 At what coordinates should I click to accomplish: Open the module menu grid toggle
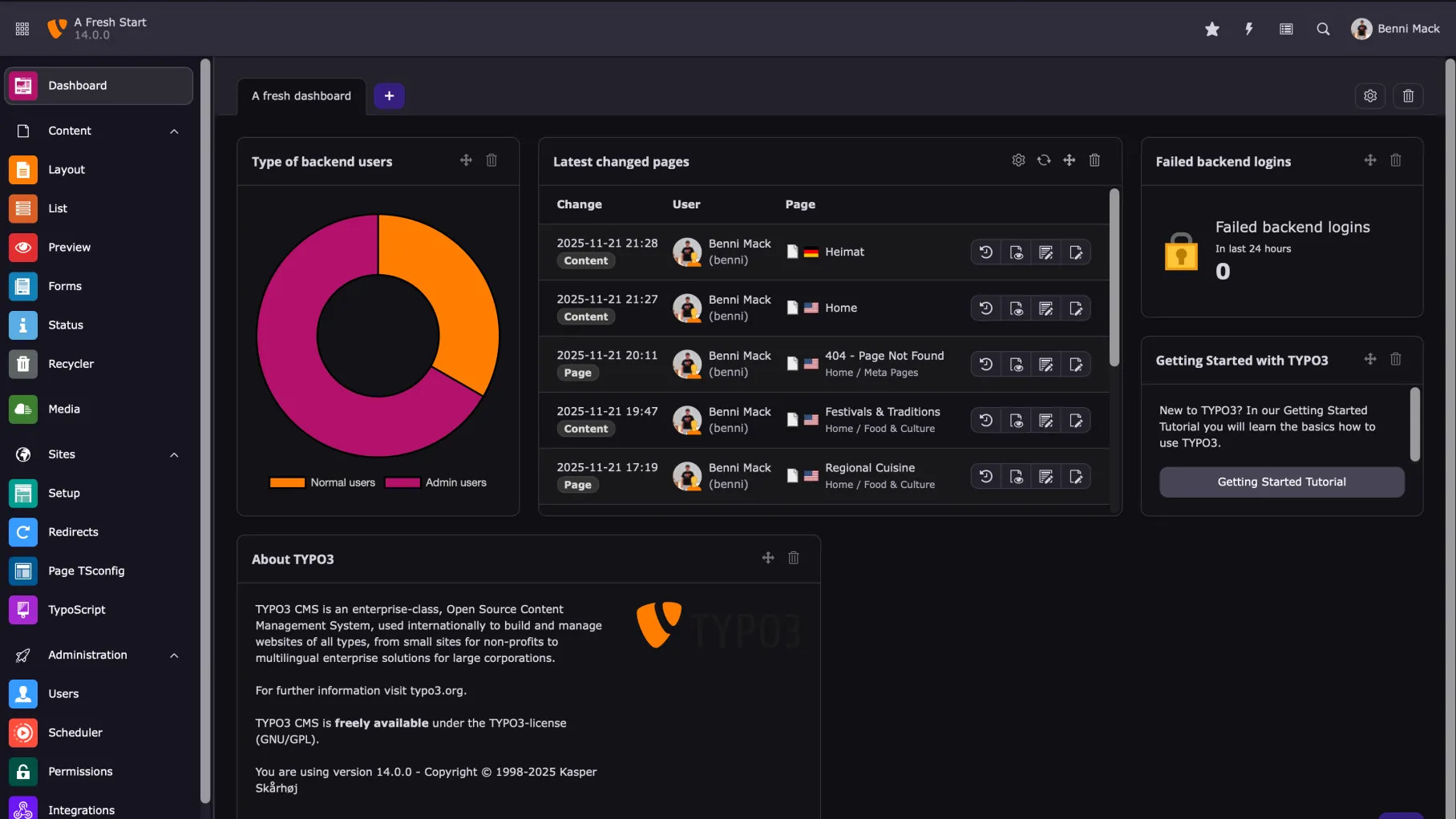coord(22,28)
